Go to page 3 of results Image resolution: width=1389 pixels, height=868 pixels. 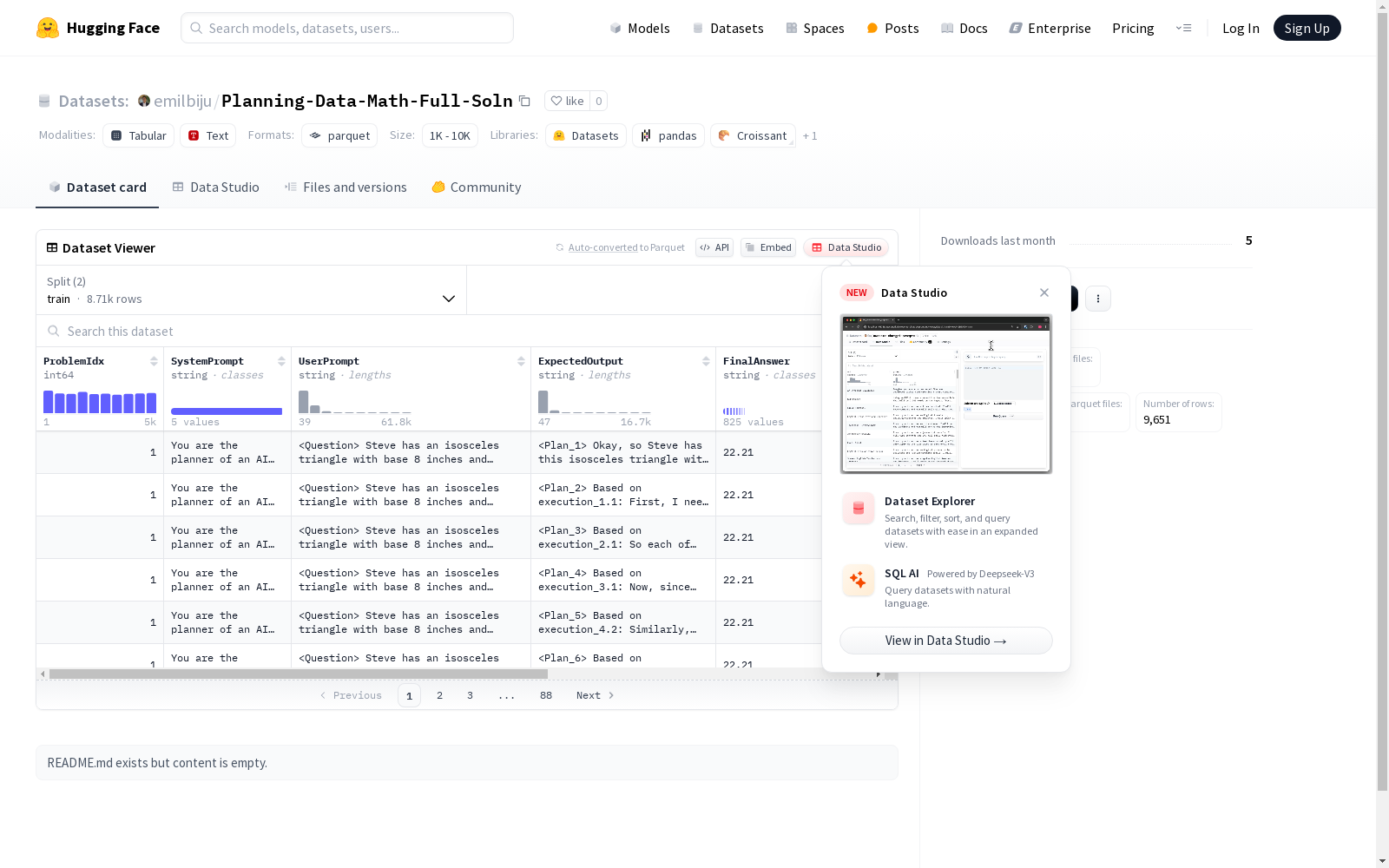[x=471, y=695]
